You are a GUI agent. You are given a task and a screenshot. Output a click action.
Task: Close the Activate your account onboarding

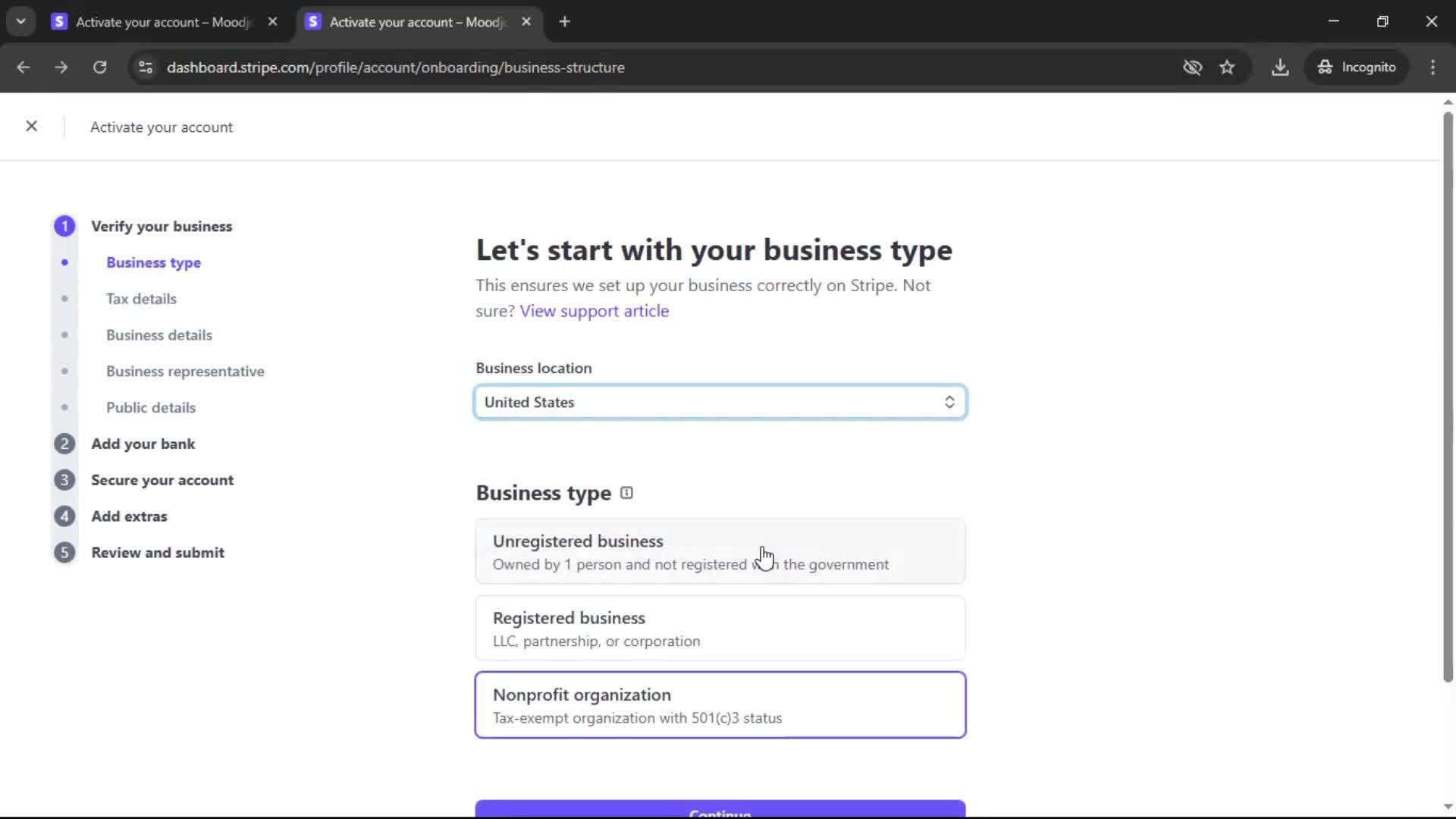coord(31,126)
